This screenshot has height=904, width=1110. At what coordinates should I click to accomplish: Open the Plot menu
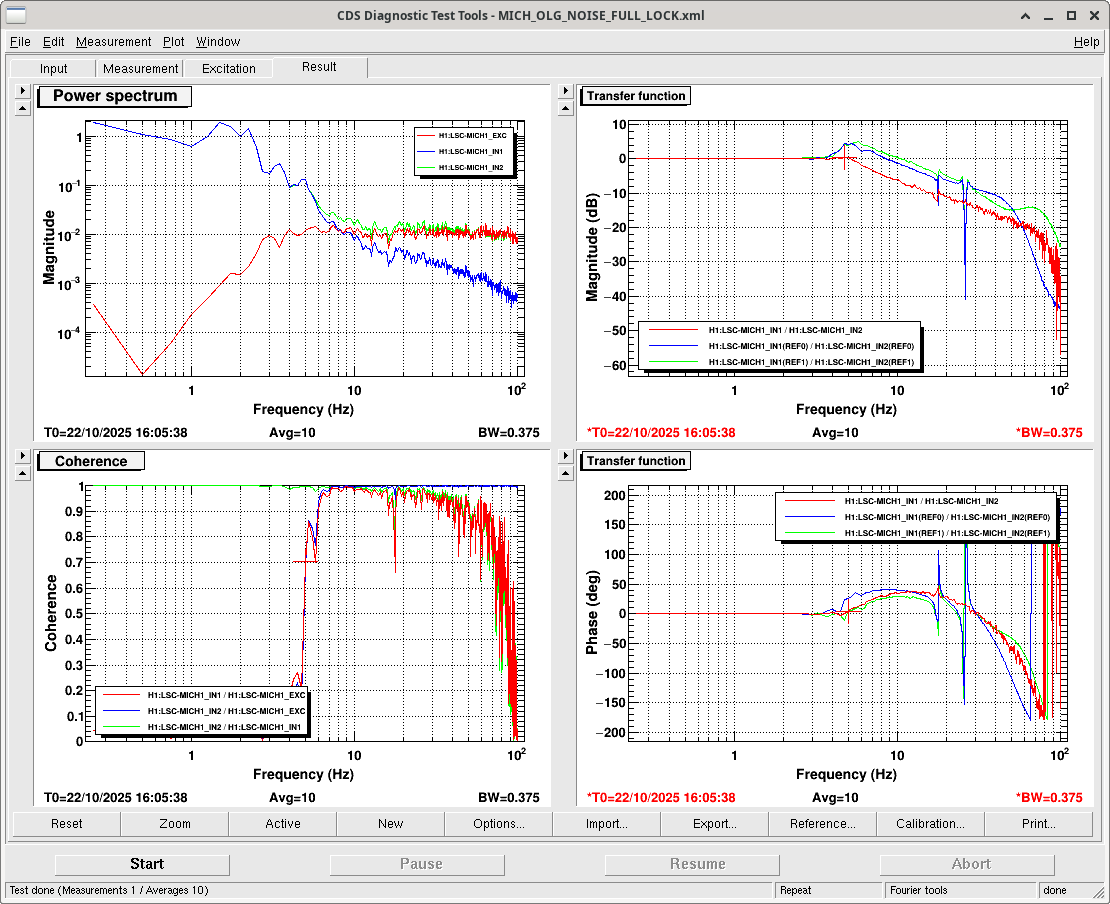174,42
